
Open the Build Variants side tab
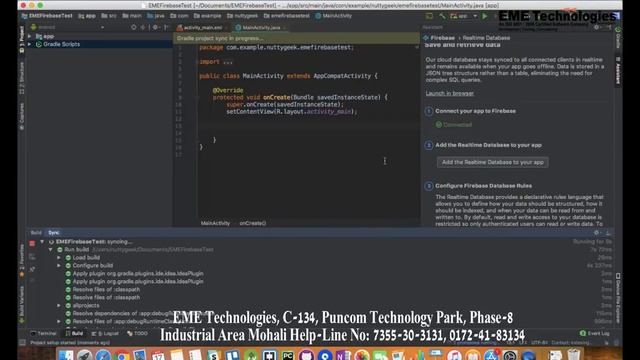(22, 304)
